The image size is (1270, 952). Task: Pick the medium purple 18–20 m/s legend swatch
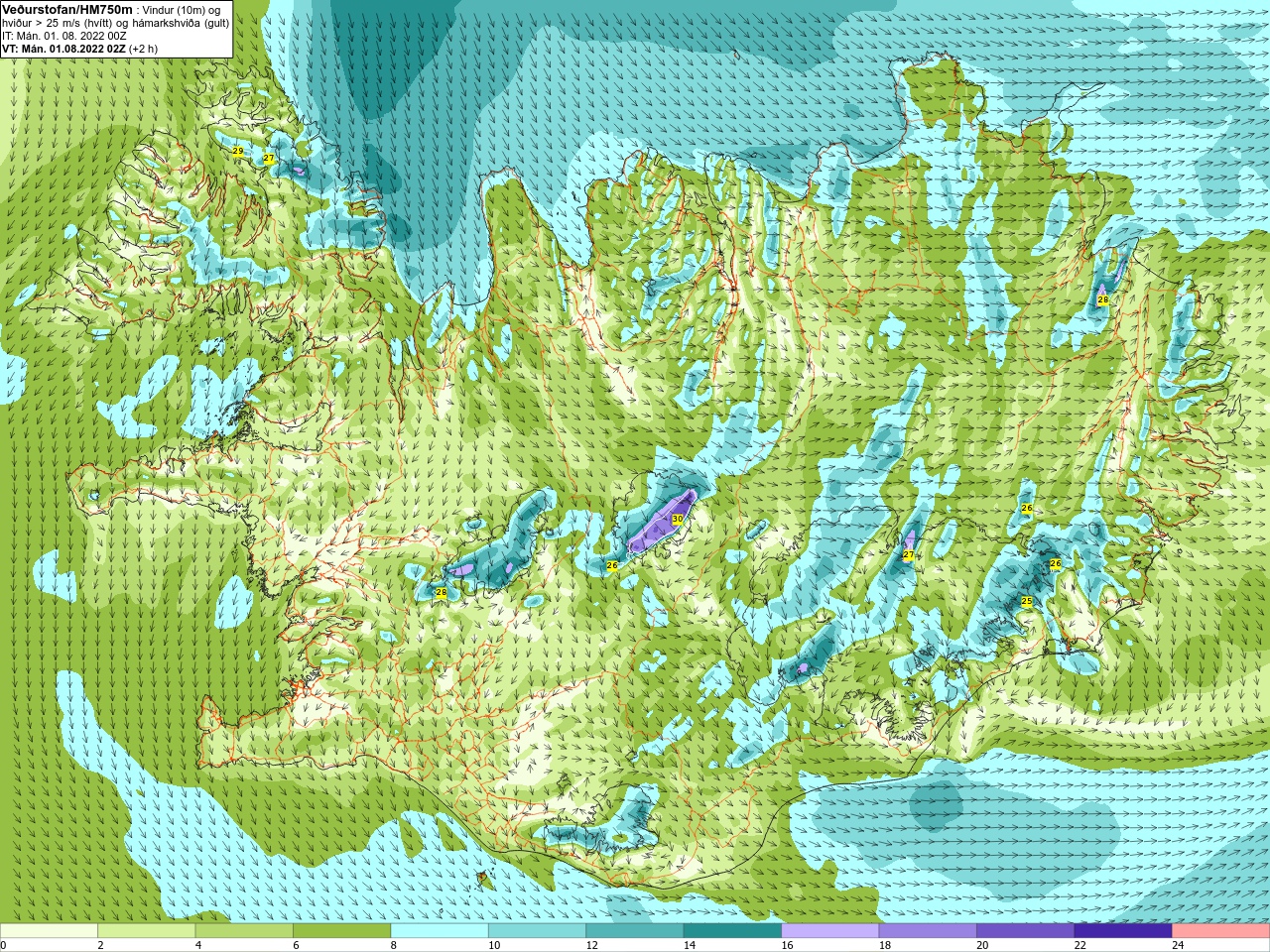[928, 931]
